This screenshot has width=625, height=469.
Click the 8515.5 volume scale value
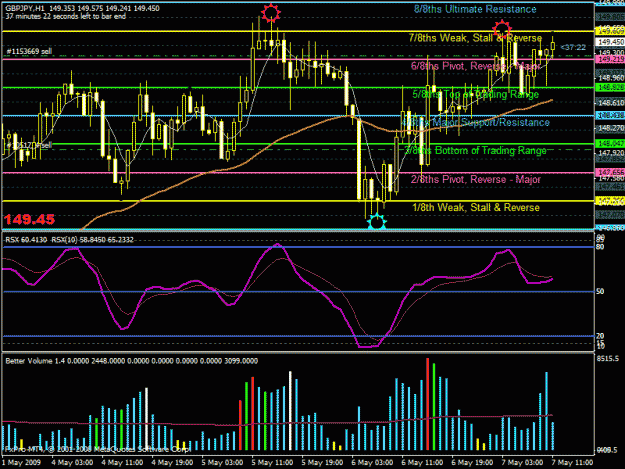pos(608,359)
